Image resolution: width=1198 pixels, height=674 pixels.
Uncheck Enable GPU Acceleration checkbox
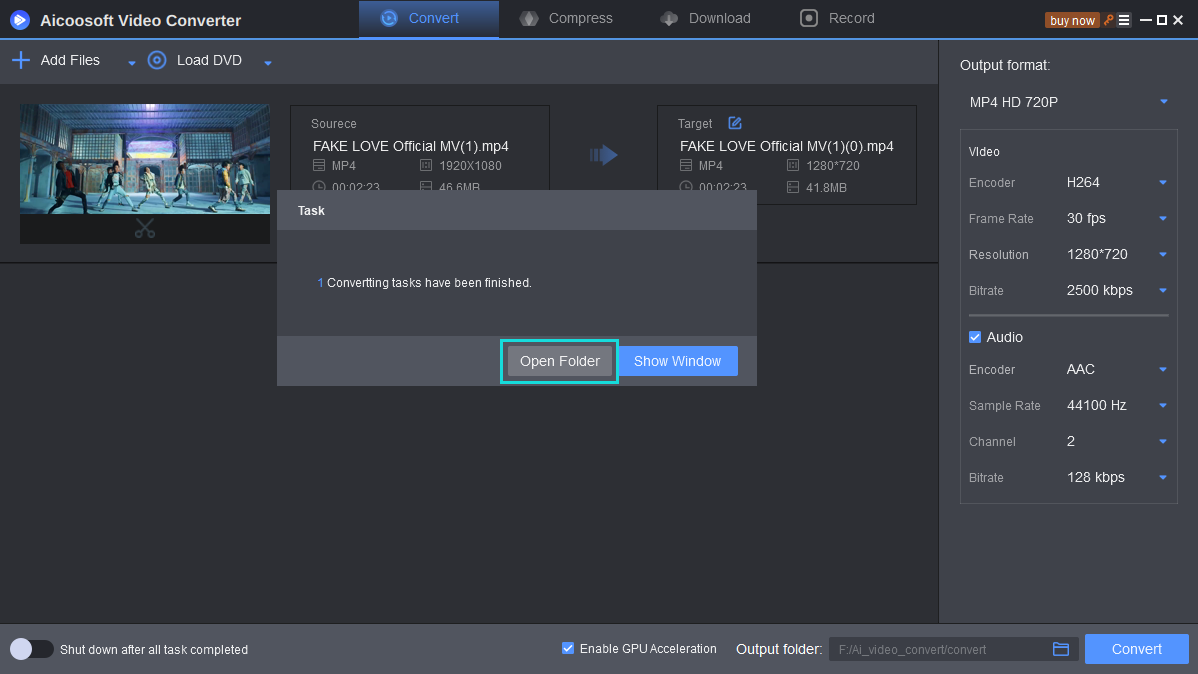tap(568, 648)
